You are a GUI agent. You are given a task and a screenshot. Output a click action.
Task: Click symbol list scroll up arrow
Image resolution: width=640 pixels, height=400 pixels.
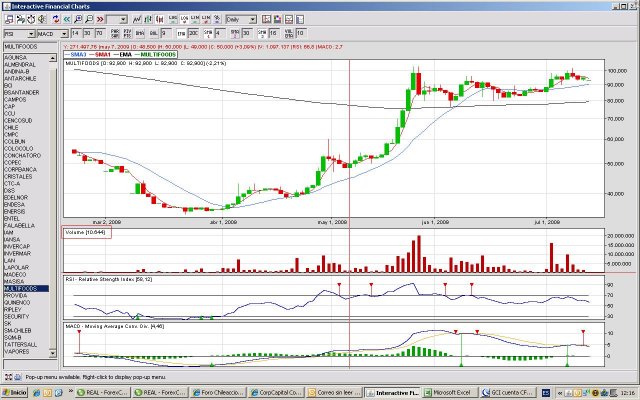point(53,58)
